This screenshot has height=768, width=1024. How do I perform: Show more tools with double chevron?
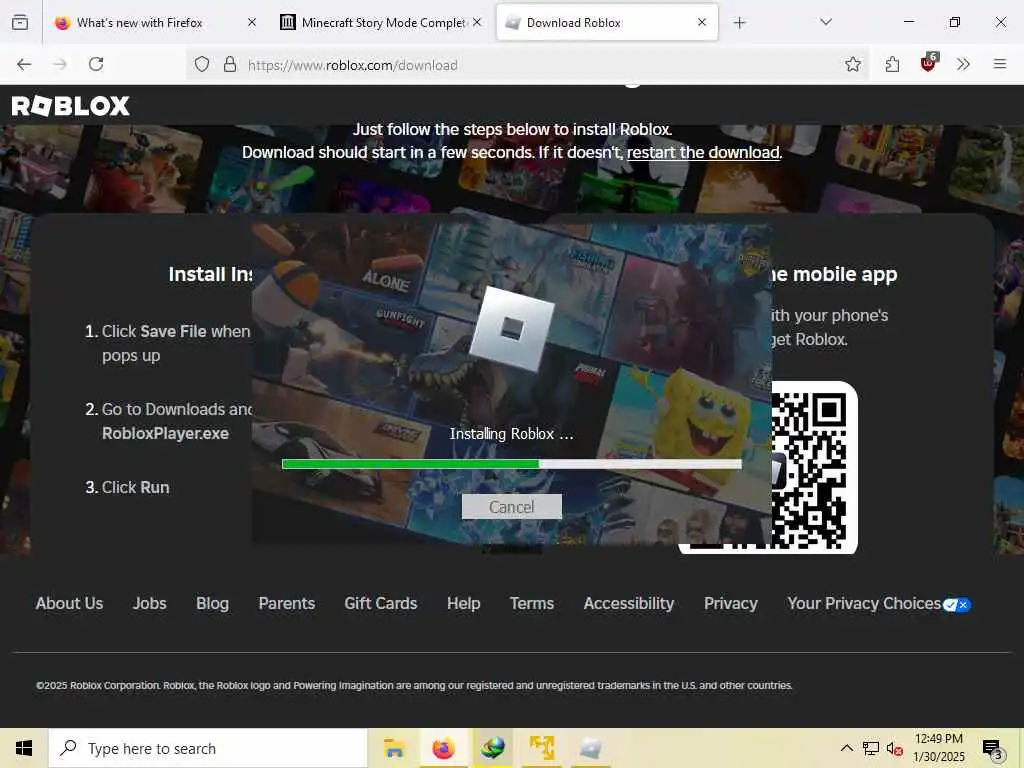(x=963, y=64)
